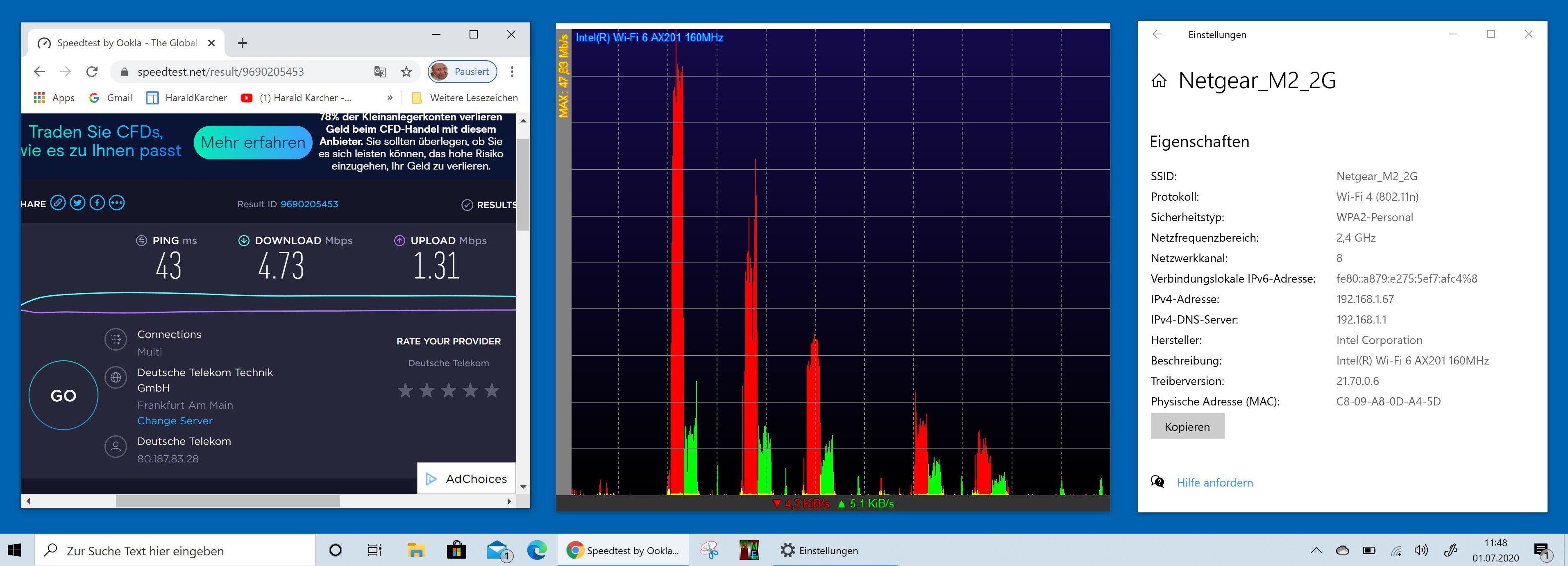This screenshot has width=1568, height=566.
Task: Rate provider with the fifth star
Action: coord(492,391)
